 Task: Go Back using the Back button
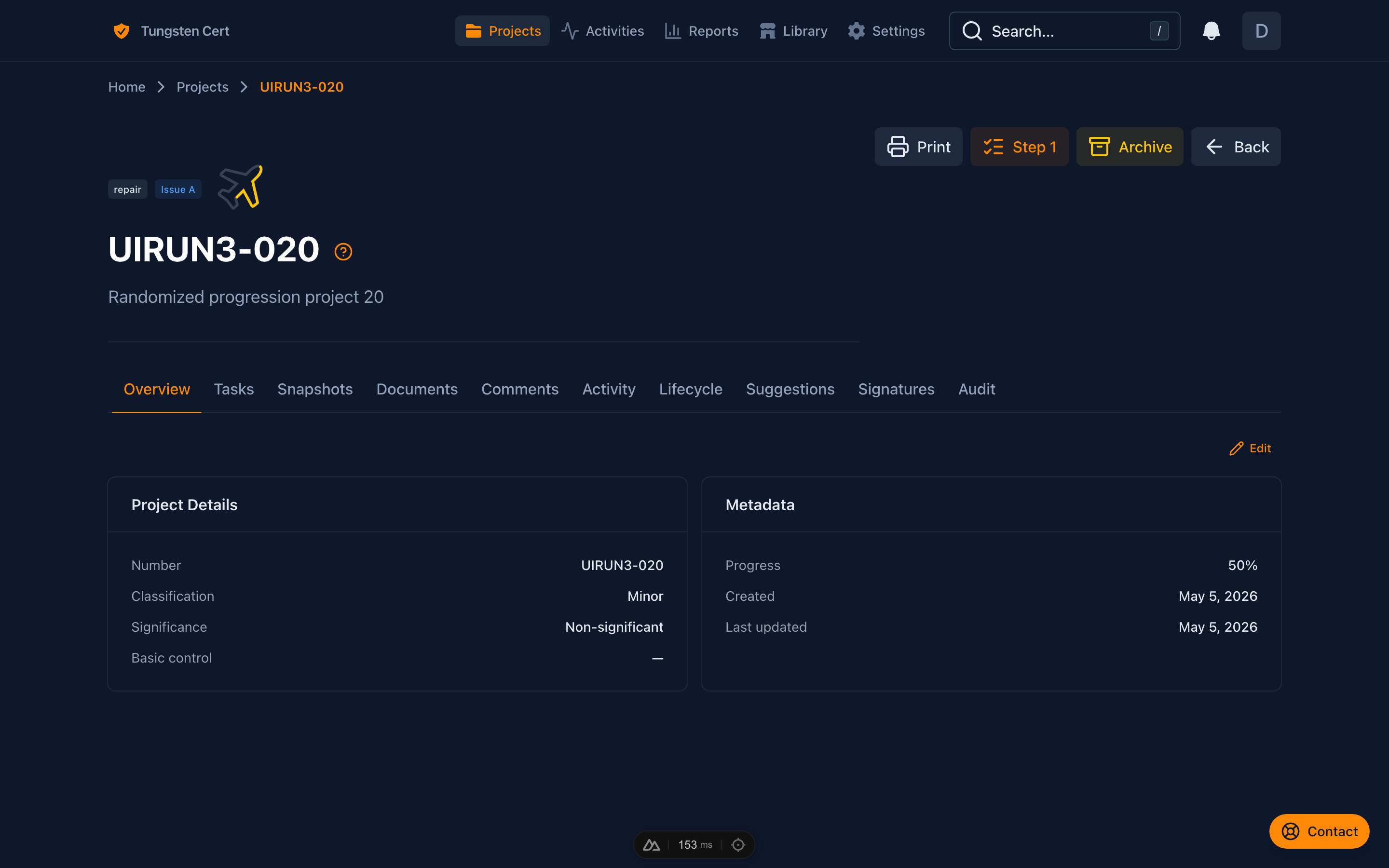1236,147
